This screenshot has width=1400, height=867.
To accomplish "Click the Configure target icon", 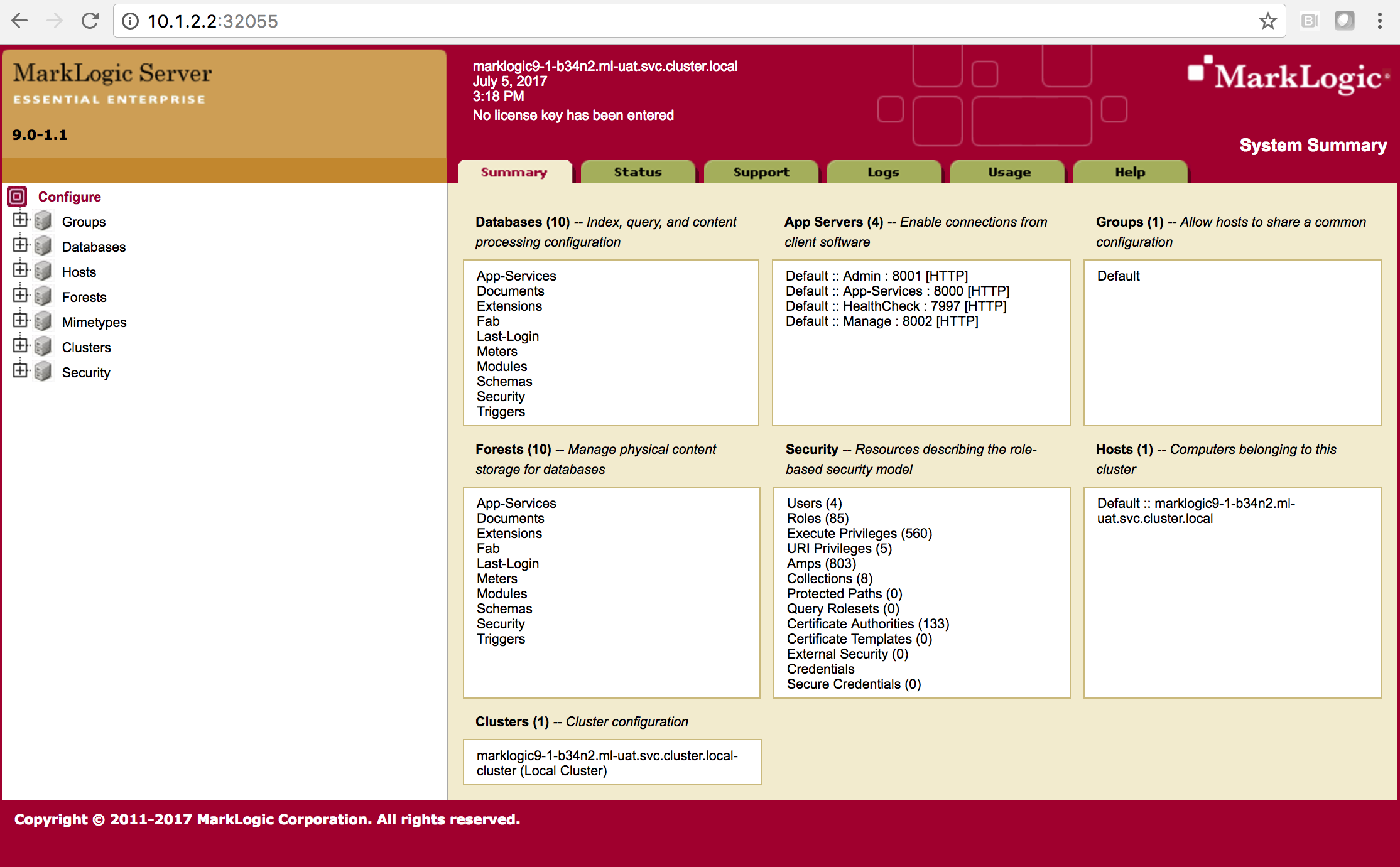I will coord(17,197).
